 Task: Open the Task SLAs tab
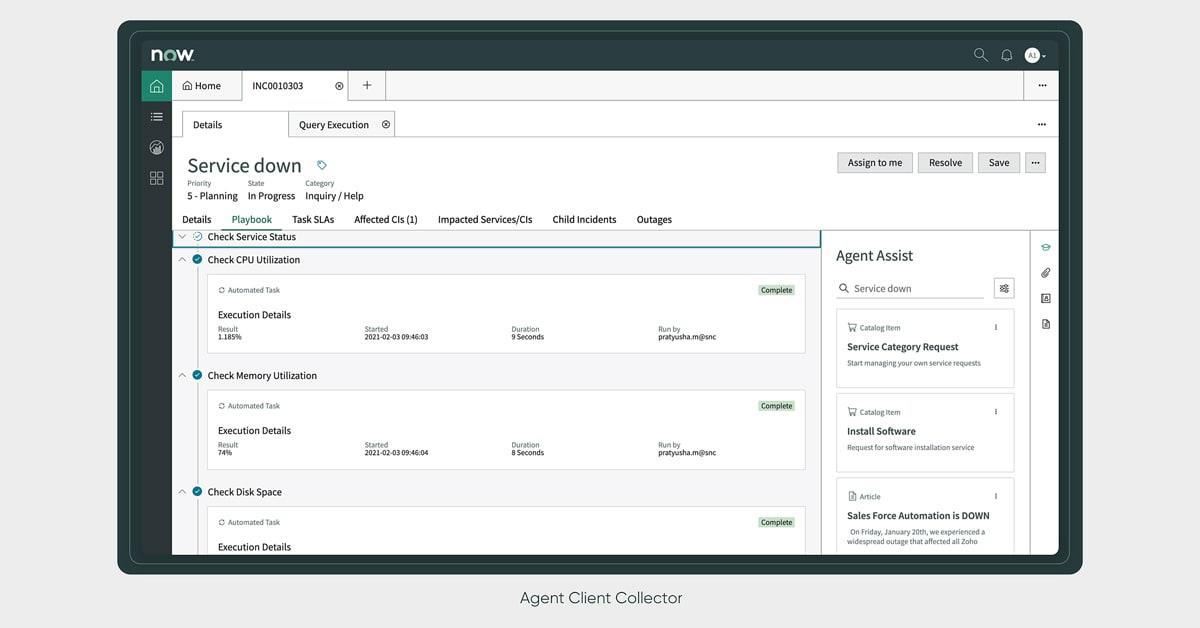click(x=313, y=219)
